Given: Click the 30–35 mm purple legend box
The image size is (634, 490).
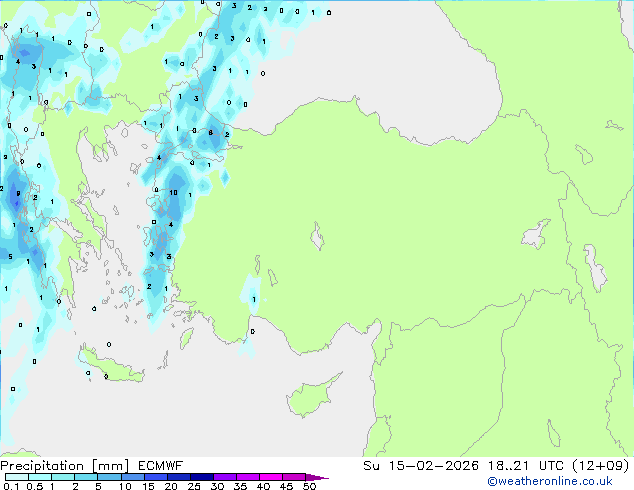Looking at the screenshot, I should tap(224, 477).
